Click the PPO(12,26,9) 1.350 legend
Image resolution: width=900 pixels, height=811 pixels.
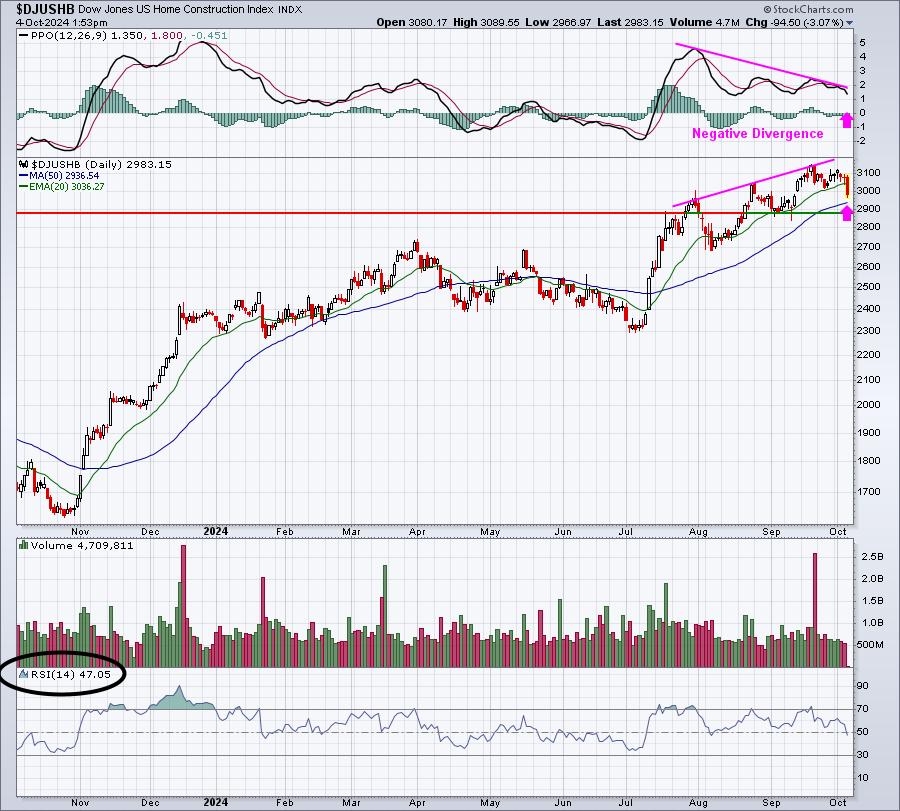click(x=87, y=36)
